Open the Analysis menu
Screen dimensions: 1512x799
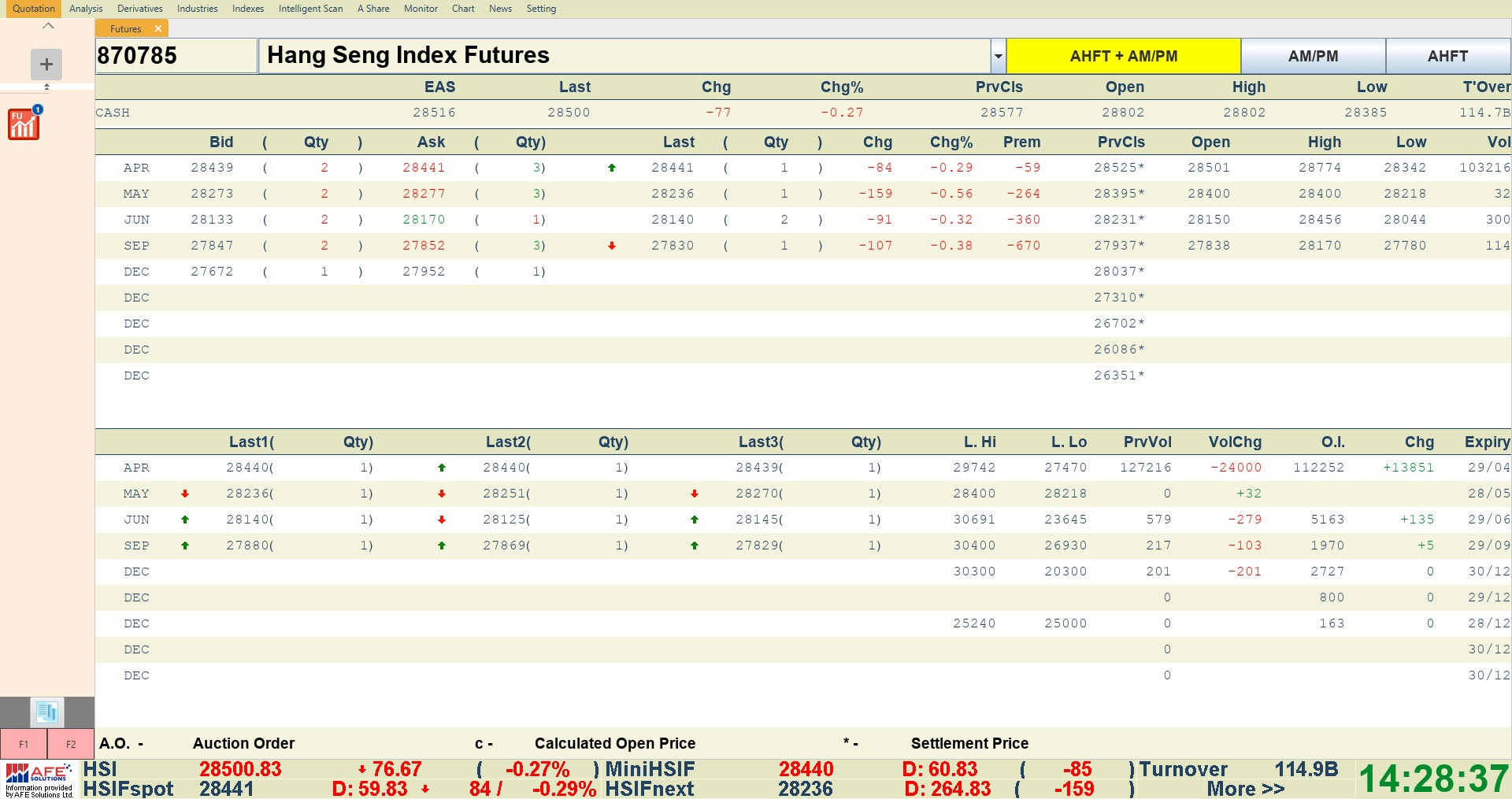click(x=86, y=9)
